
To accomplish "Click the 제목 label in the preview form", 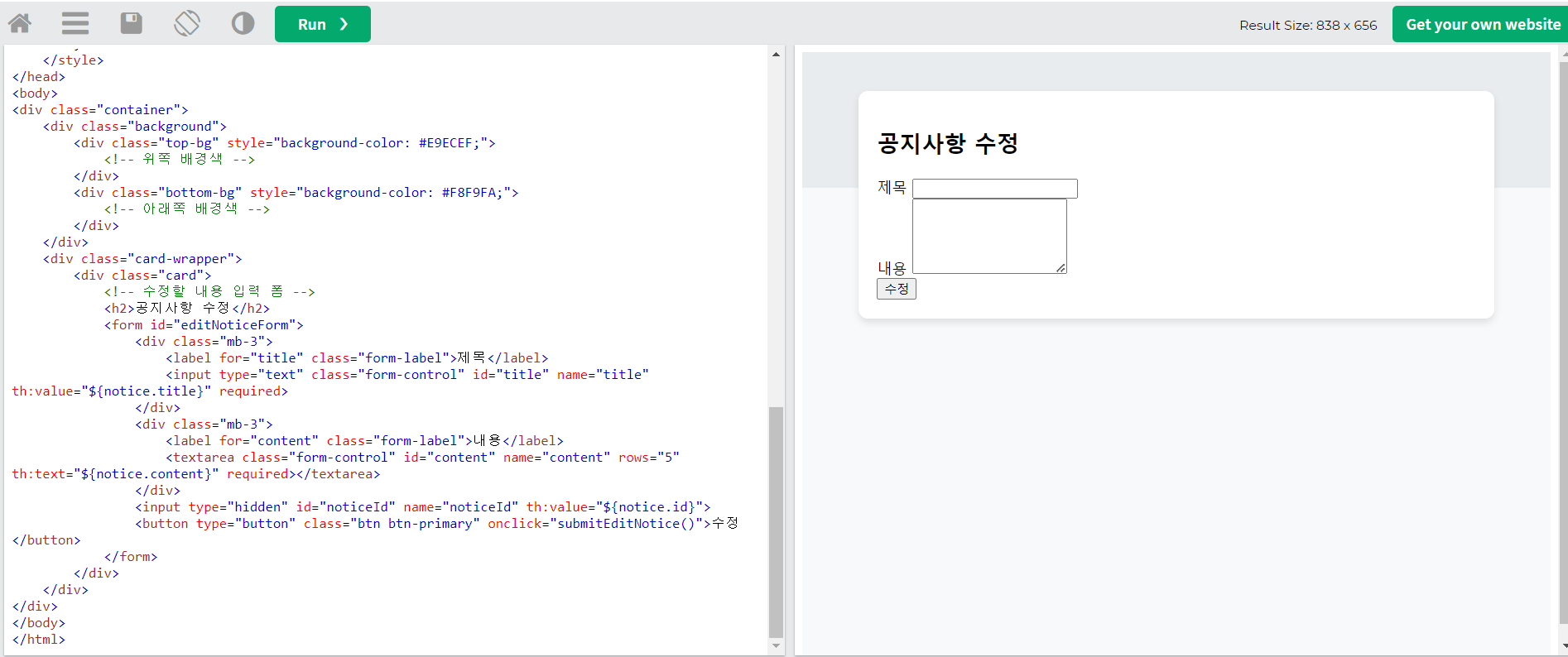I will point(892,188).
